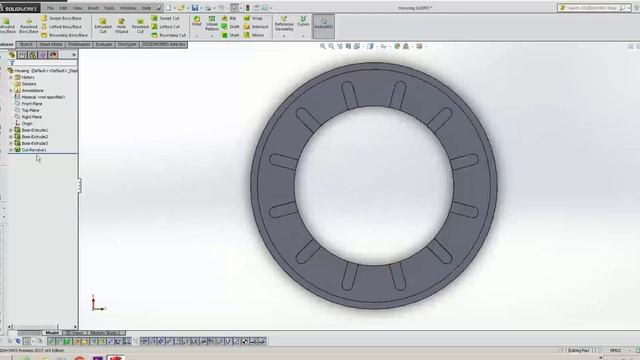Switch to the Weldments tab

79,44
